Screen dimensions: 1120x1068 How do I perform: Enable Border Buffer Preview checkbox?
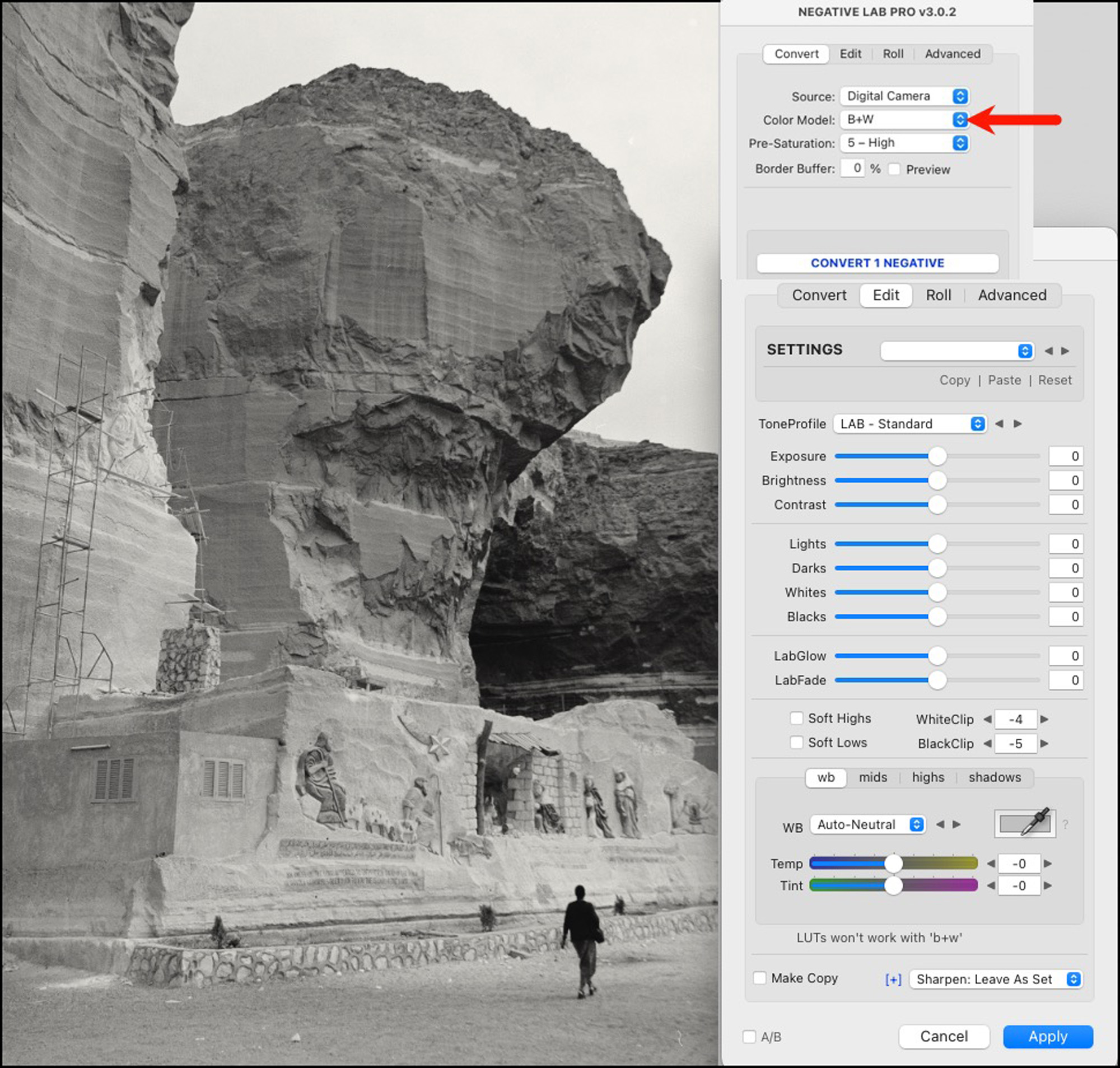(x=894, y=169)
